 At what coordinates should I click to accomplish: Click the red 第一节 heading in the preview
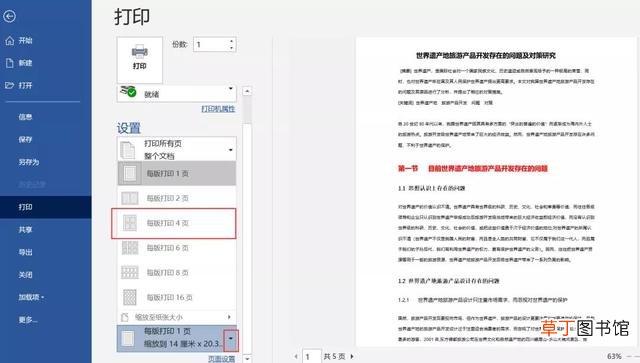point(473,168)
